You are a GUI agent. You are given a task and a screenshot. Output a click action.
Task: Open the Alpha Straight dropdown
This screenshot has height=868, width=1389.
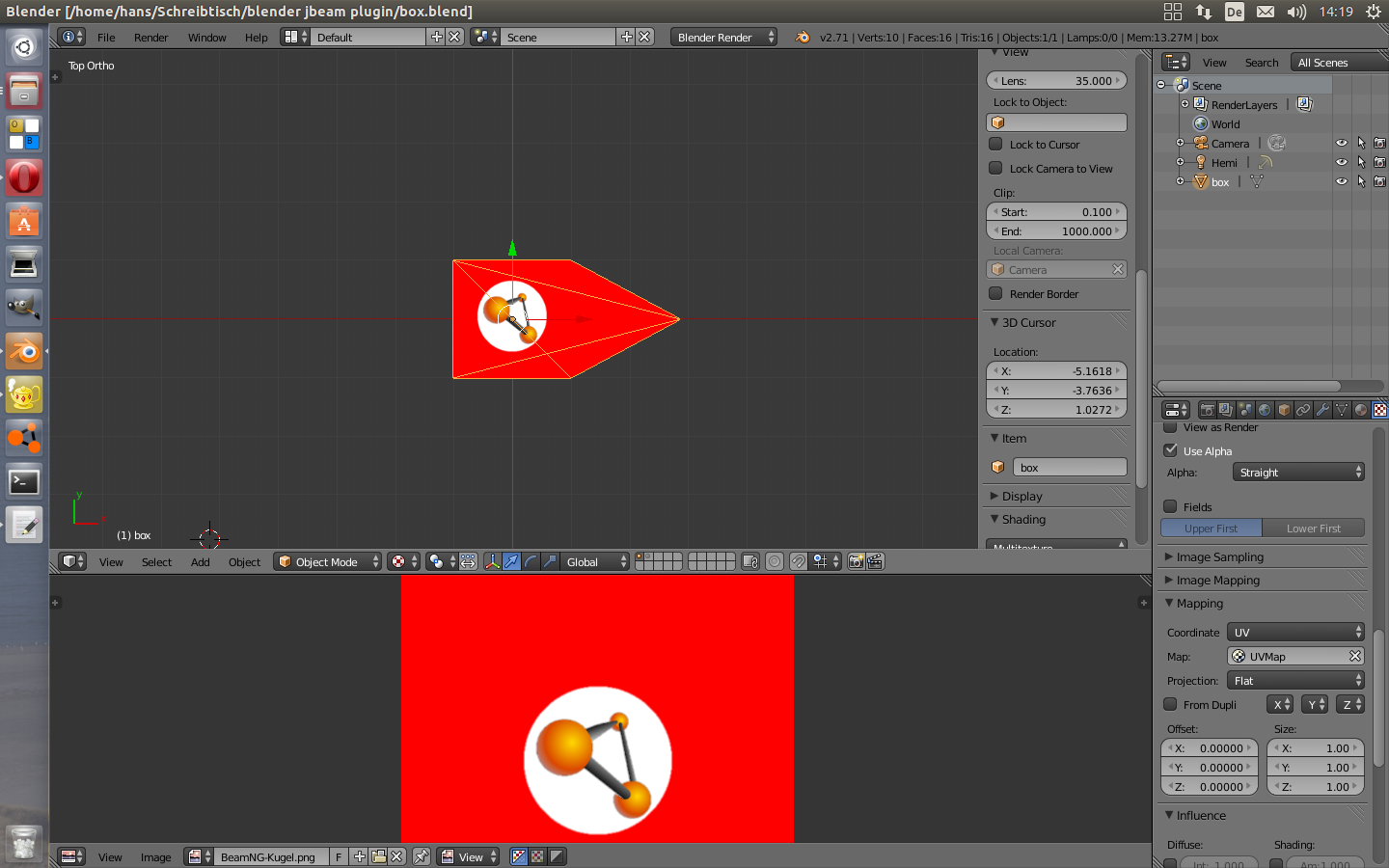point(1298,472)
